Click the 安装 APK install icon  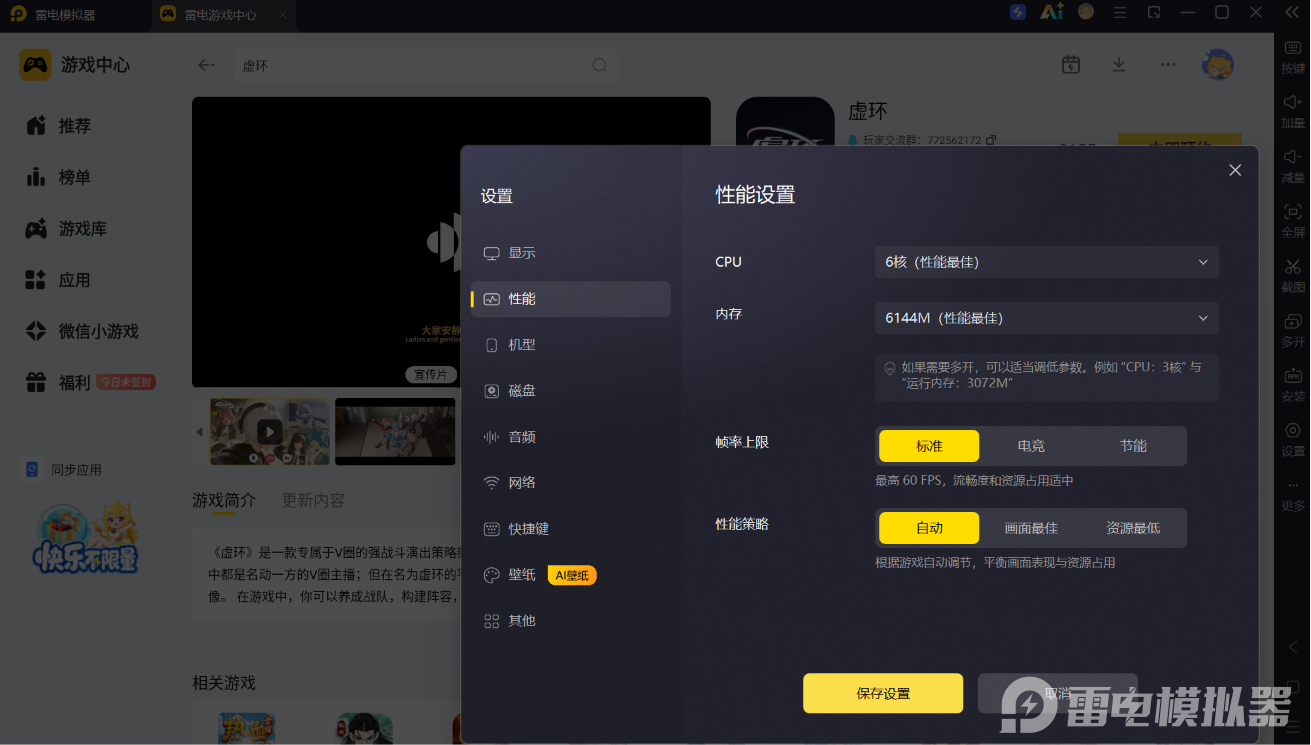[1293, 377]
